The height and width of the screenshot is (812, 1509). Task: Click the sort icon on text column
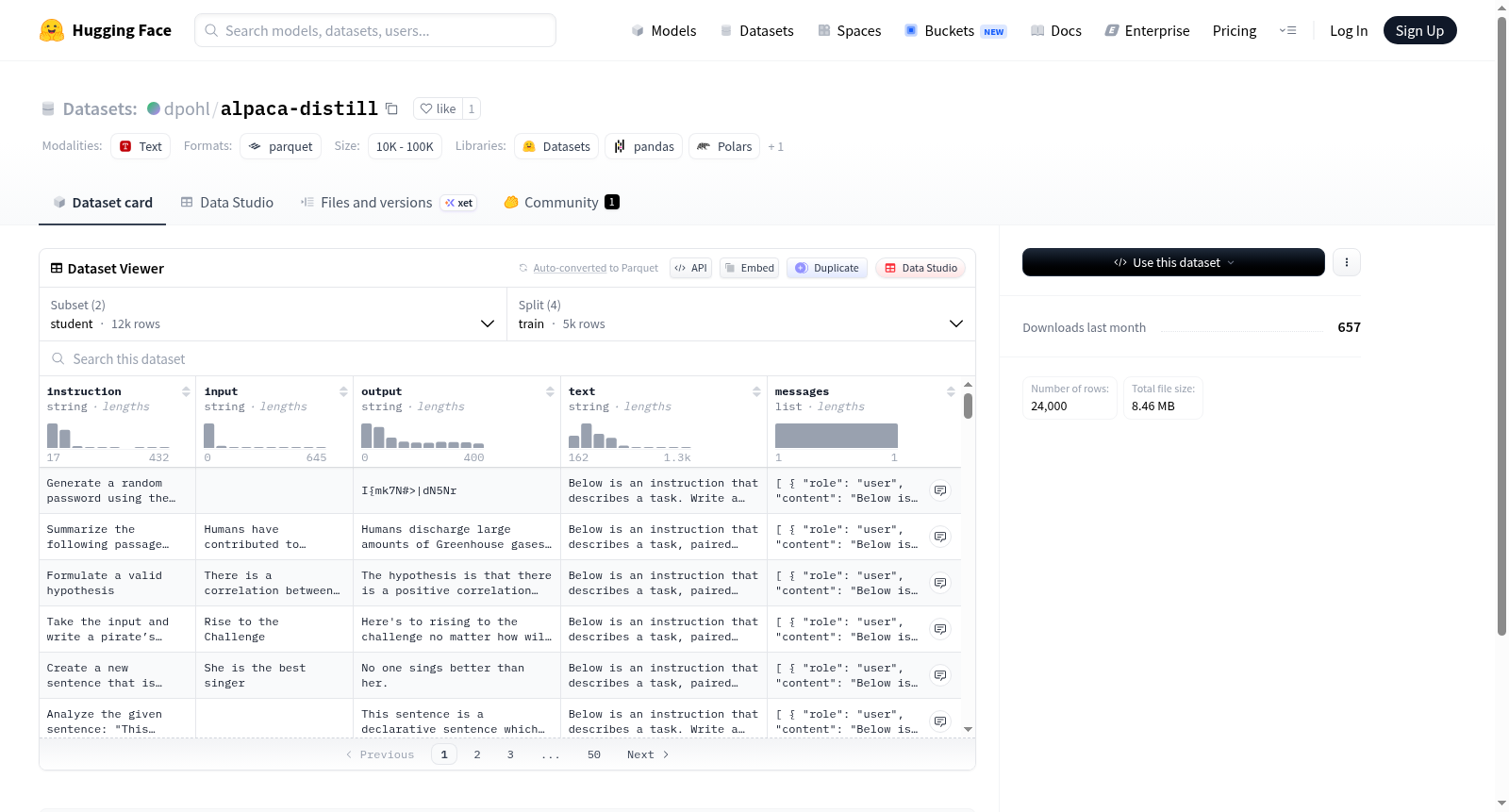[756, 391]
